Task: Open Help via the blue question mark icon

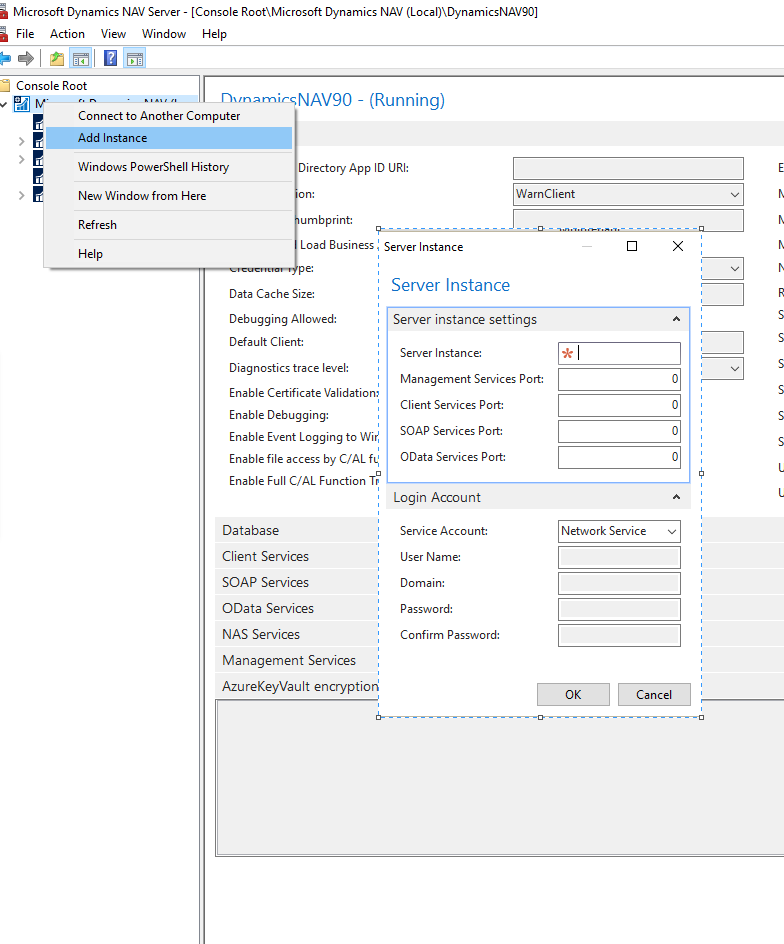Action: pos(111,58)
